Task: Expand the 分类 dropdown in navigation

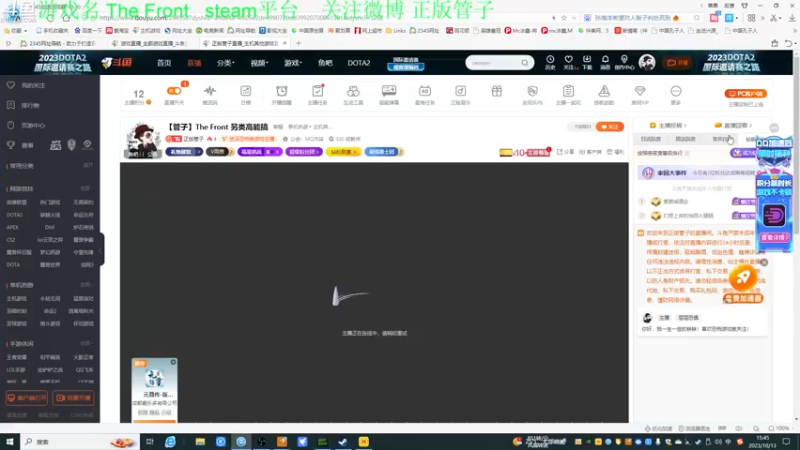Action: (226, 63)
